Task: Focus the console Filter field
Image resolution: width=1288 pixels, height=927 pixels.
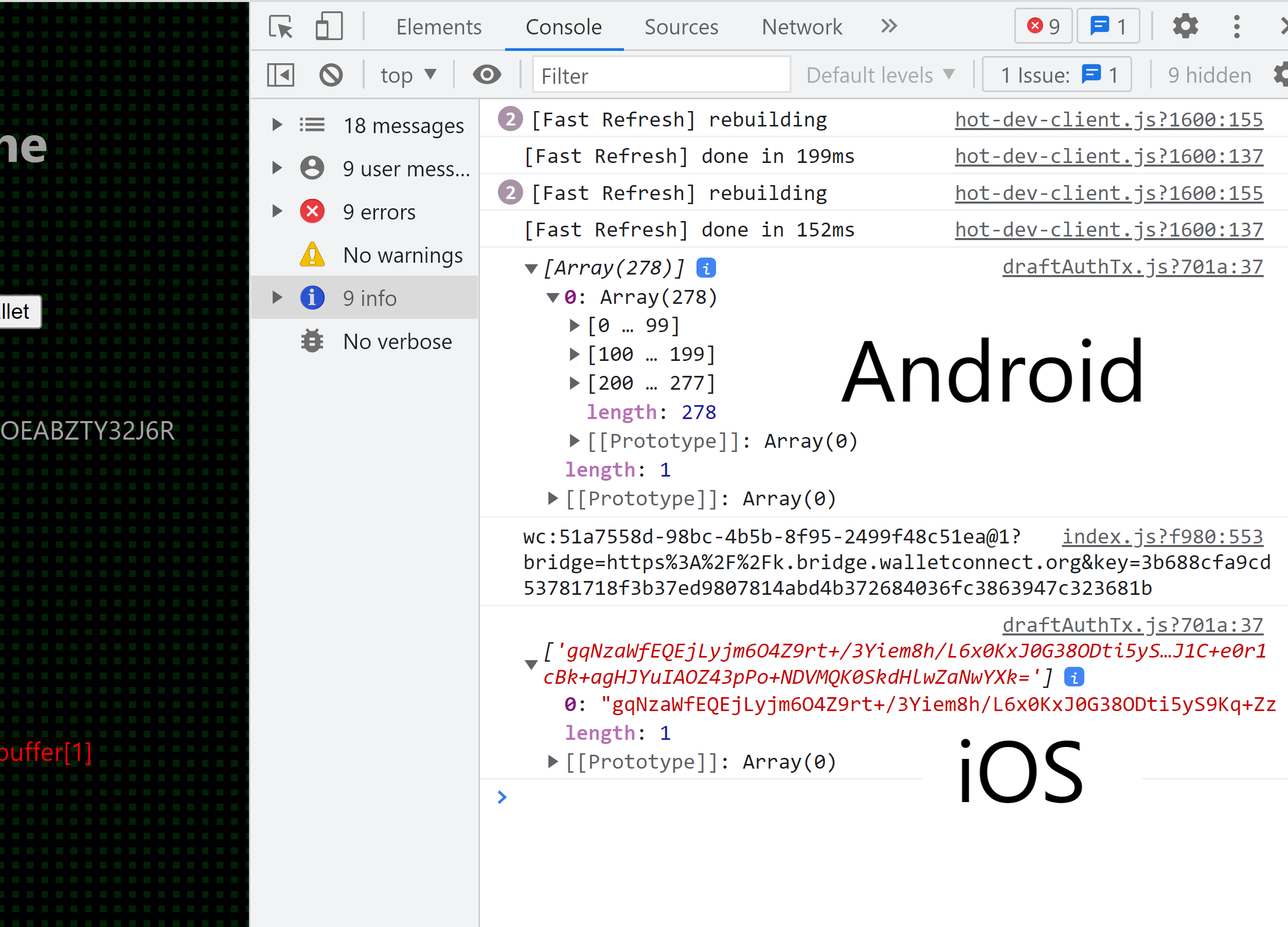Action: [x=661, y=75]
